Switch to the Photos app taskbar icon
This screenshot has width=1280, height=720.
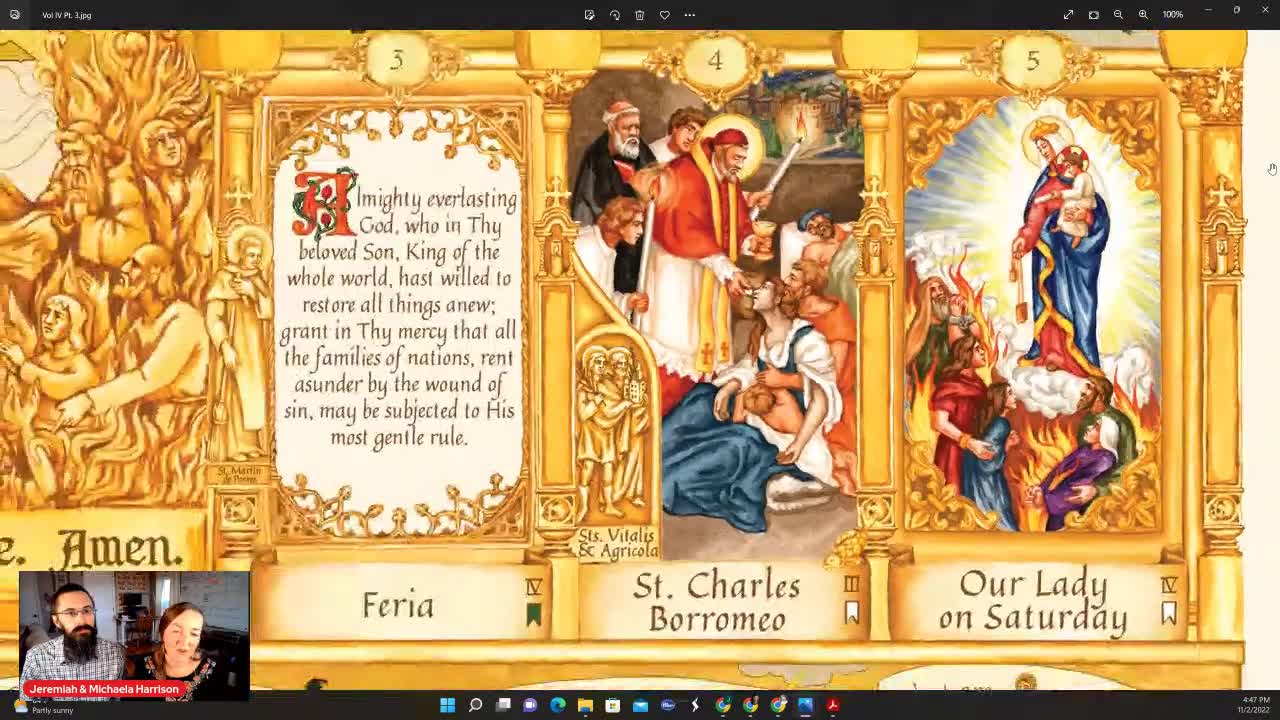(805, 705)
